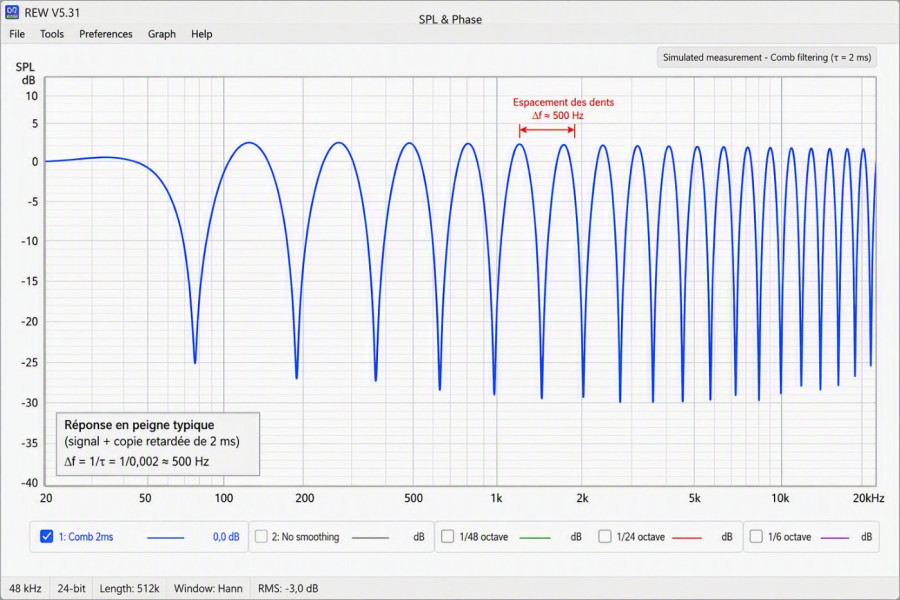Enable the 2: No smoothing trace

point(261,536)
